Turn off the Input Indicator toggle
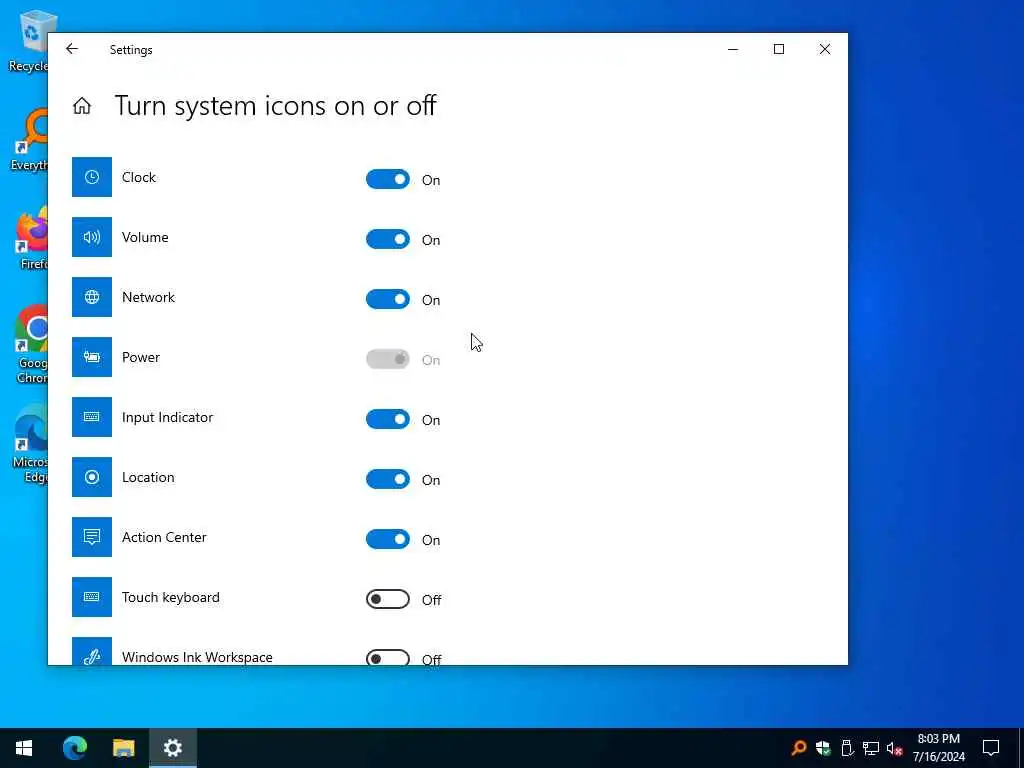 pyautogui.click(x=388, y=419)
